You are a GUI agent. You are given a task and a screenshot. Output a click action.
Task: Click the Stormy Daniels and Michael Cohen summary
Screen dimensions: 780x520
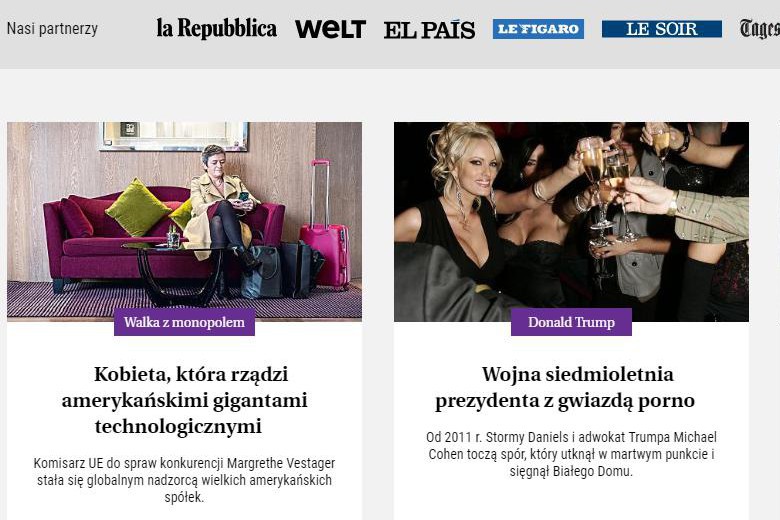(571, 454)
